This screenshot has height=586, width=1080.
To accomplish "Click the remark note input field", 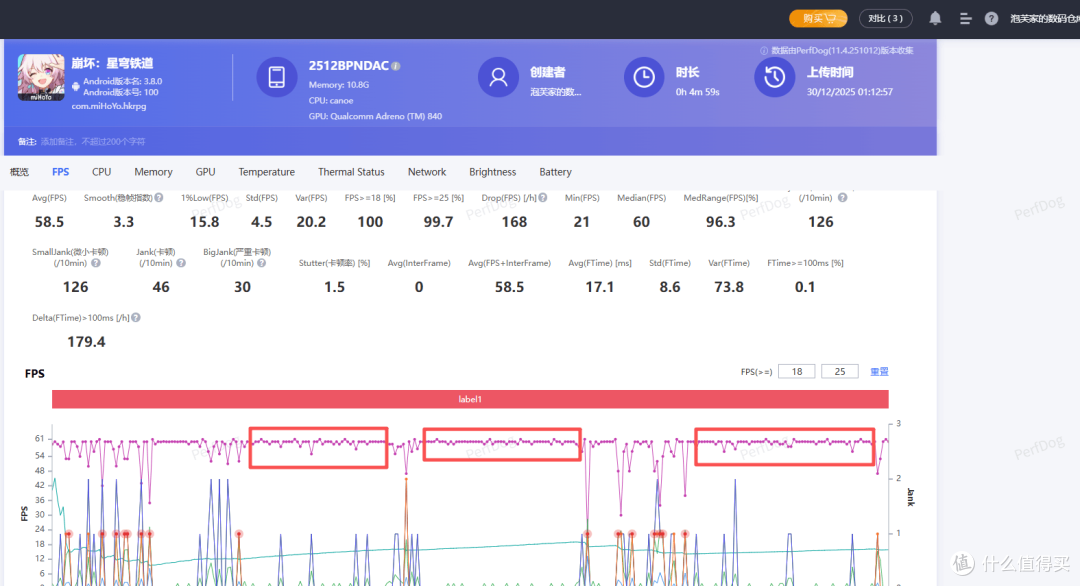I will (x=93, y=141).
